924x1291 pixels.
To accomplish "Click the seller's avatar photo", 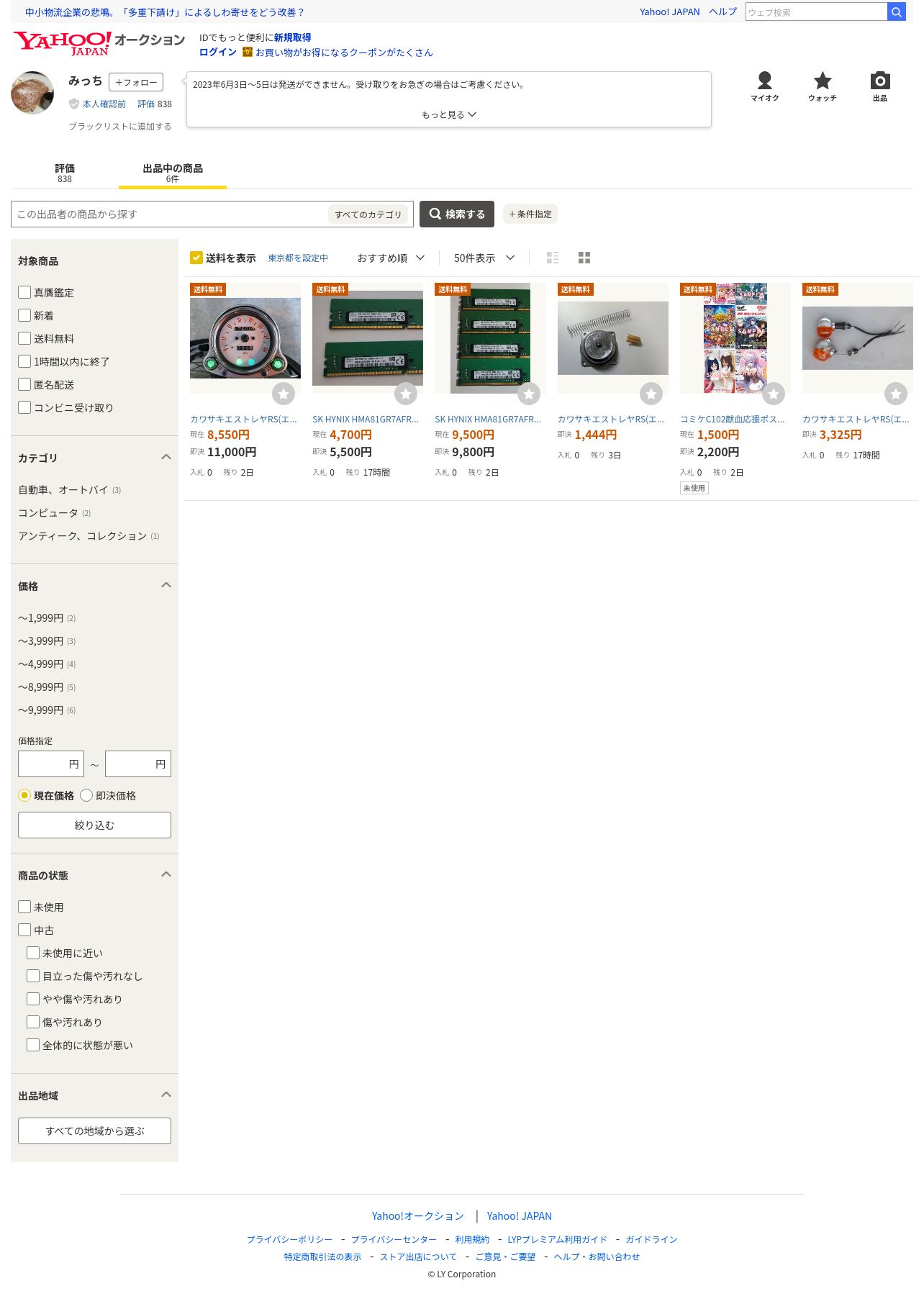I will coord(32,93).
